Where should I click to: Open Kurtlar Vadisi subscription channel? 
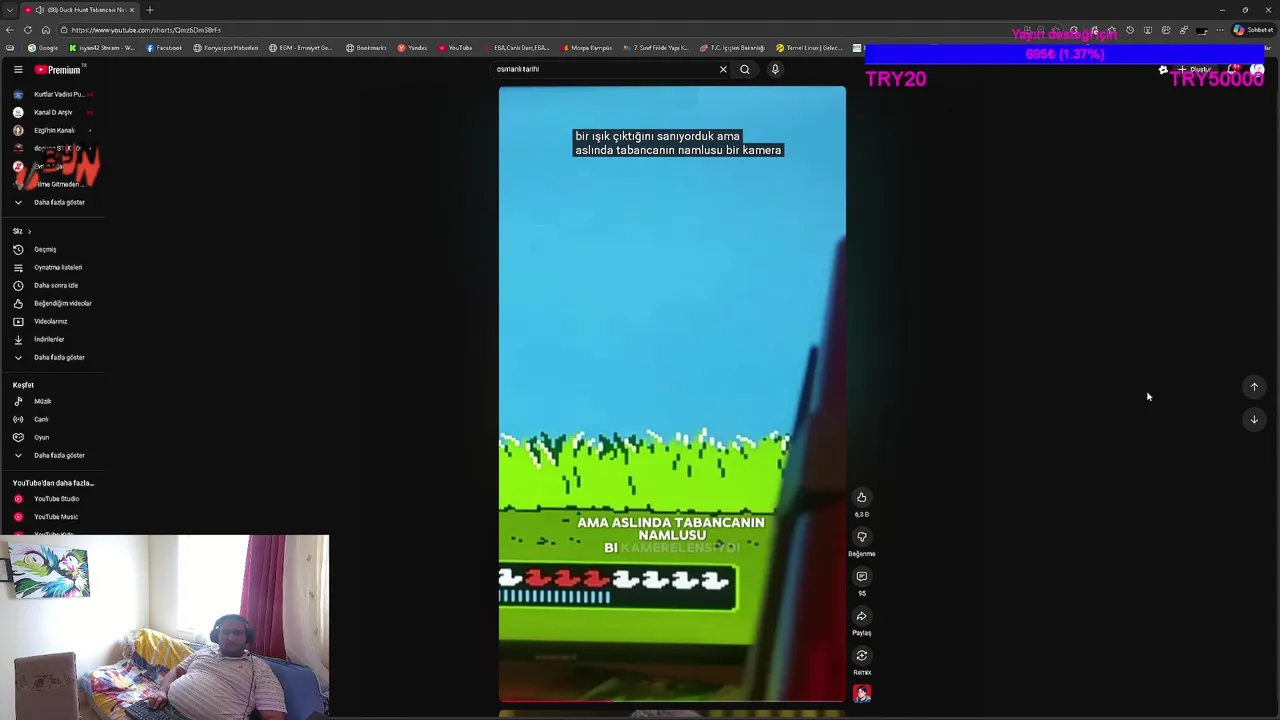52,94
